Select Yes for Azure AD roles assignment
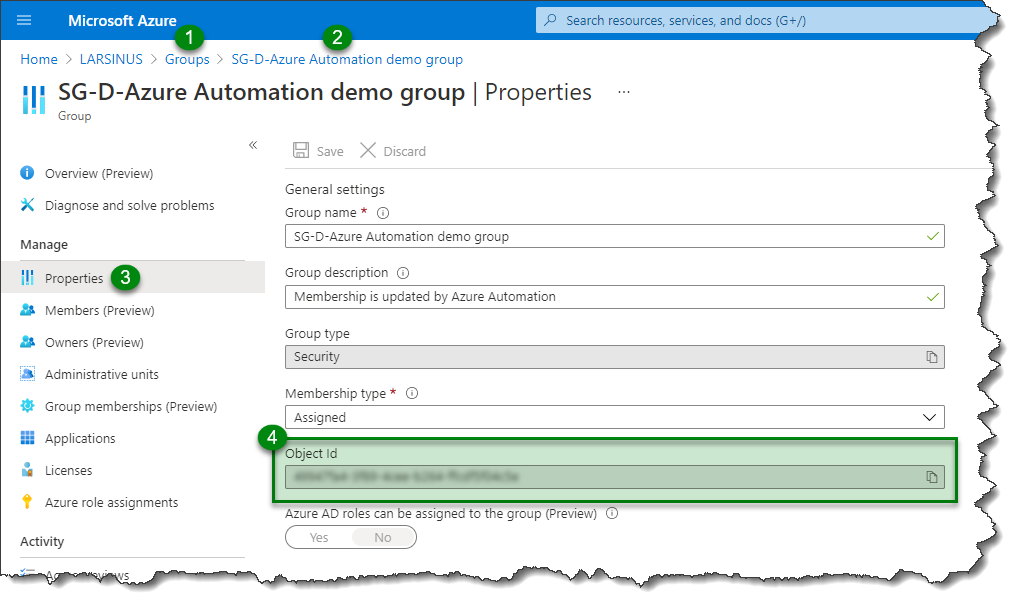The image size is (1021, 611). point(318,537)
